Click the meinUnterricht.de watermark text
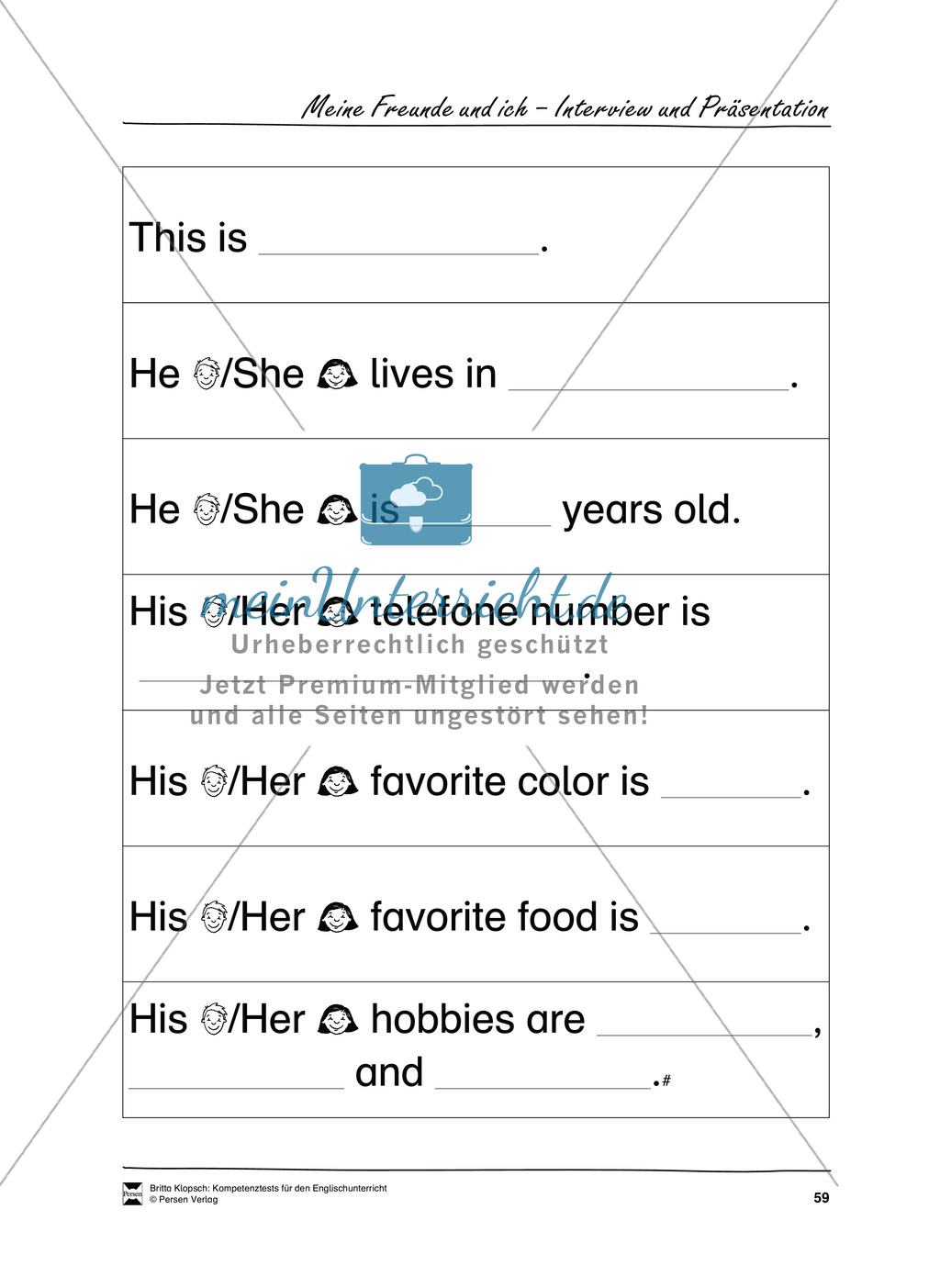 (x=415, y=594)
